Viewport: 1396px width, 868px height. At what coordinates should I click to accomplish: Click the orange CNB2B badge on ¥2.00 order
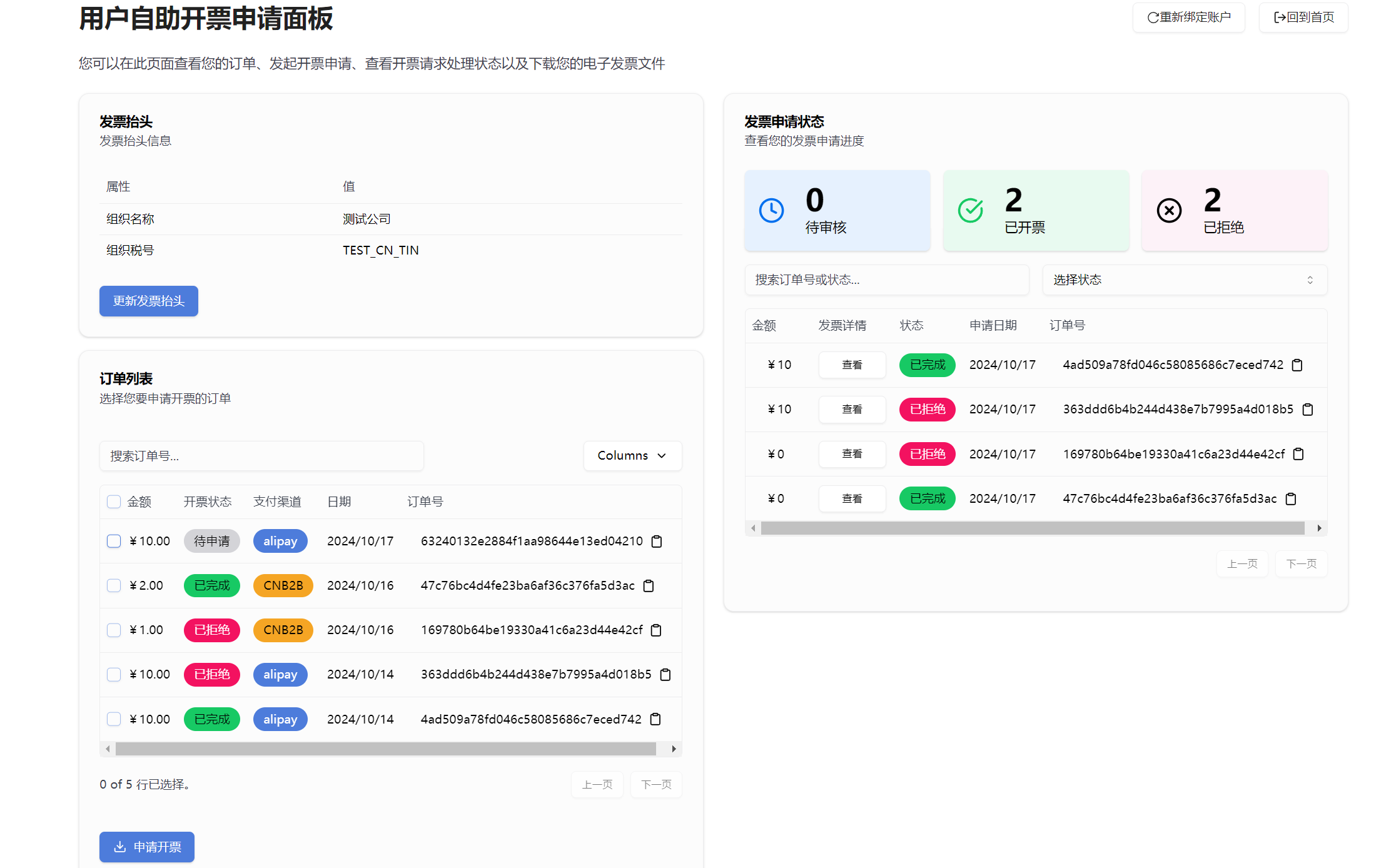[283, 585]
